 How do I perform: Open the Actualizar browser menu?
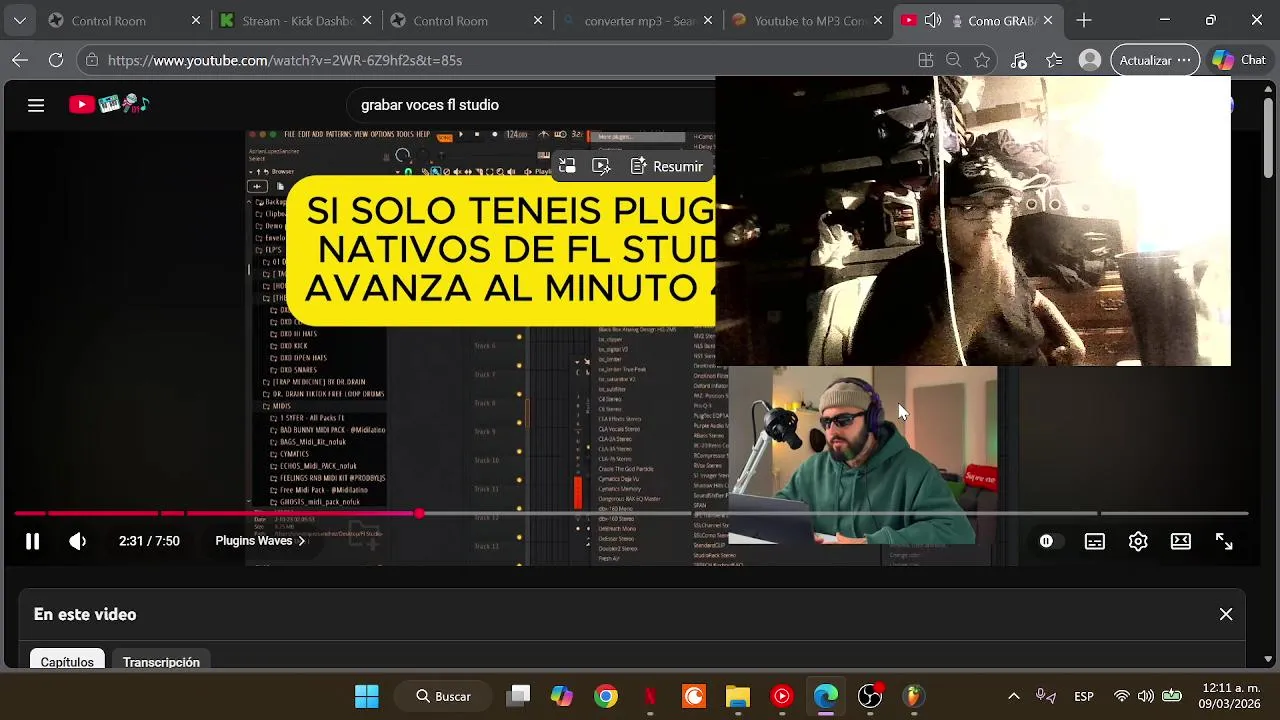tap(1155, 60)
